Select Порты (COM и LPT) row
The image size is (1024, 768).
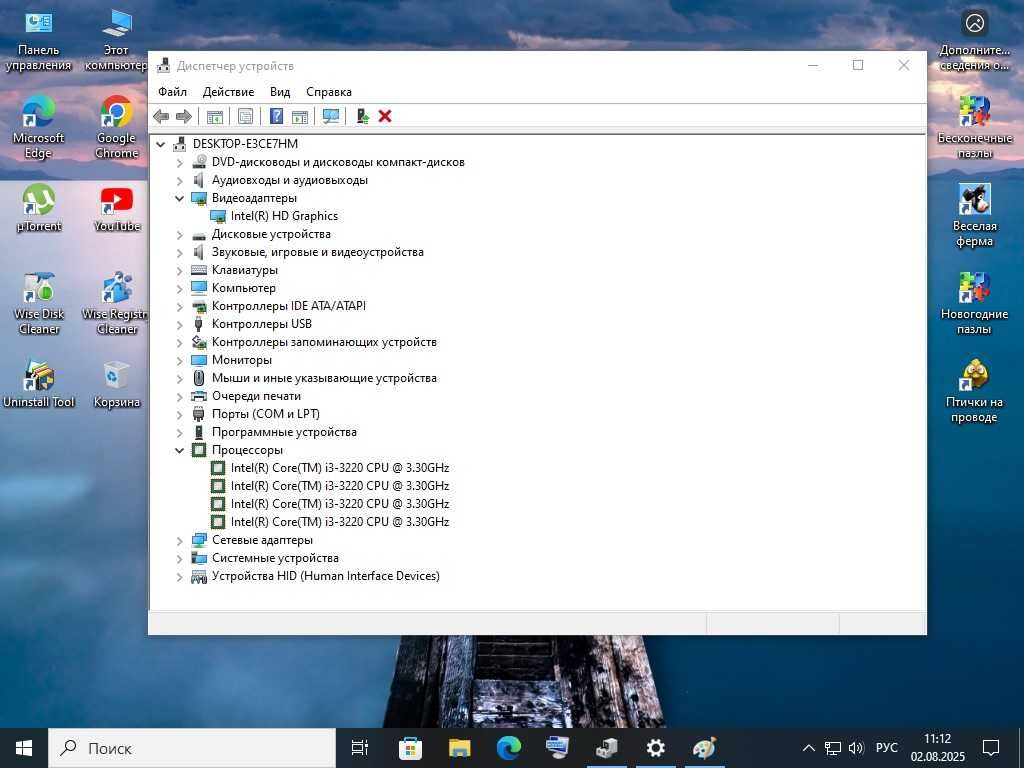[x=265, y=414]
